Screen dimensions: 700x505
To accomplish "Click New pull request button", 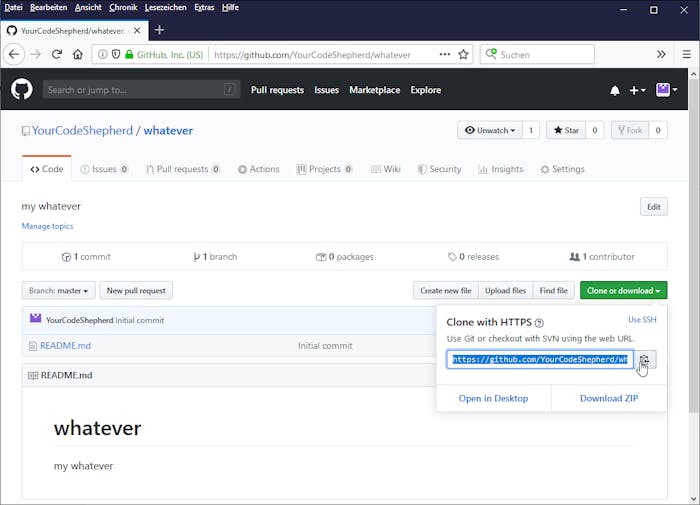I will 136,291.
